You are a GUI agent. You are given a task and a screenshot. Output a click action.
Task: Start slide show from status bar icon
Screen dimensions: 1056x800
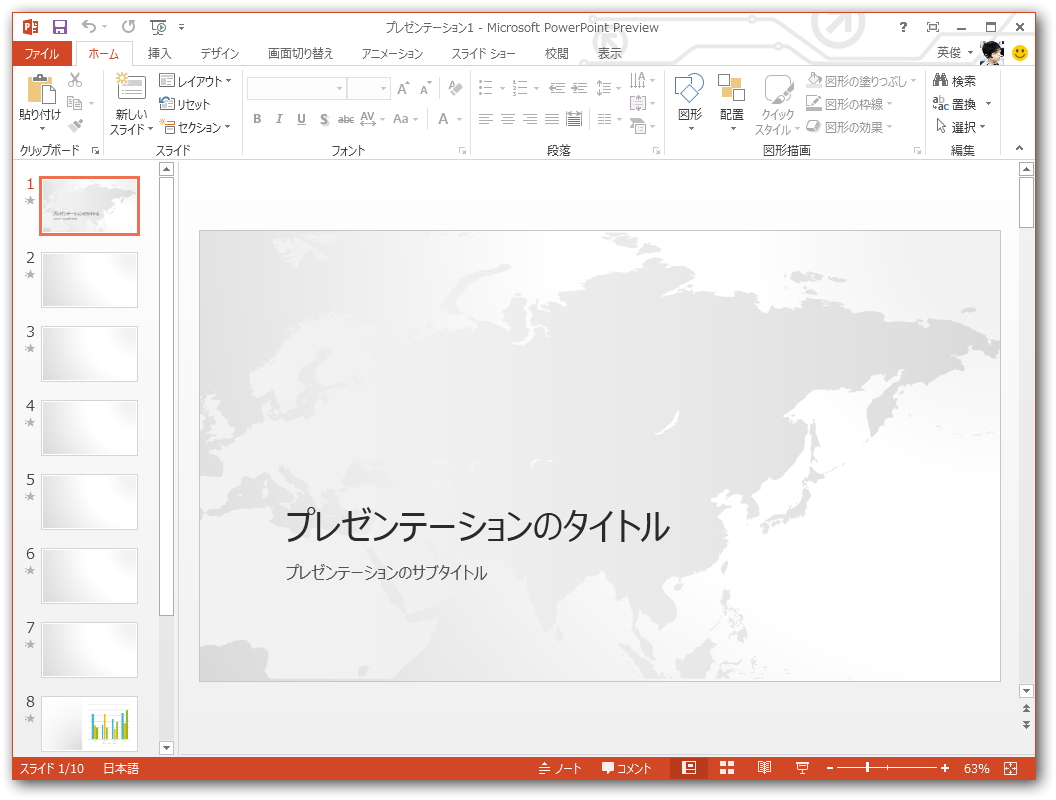pyautogui.click(x=802, y=767)
